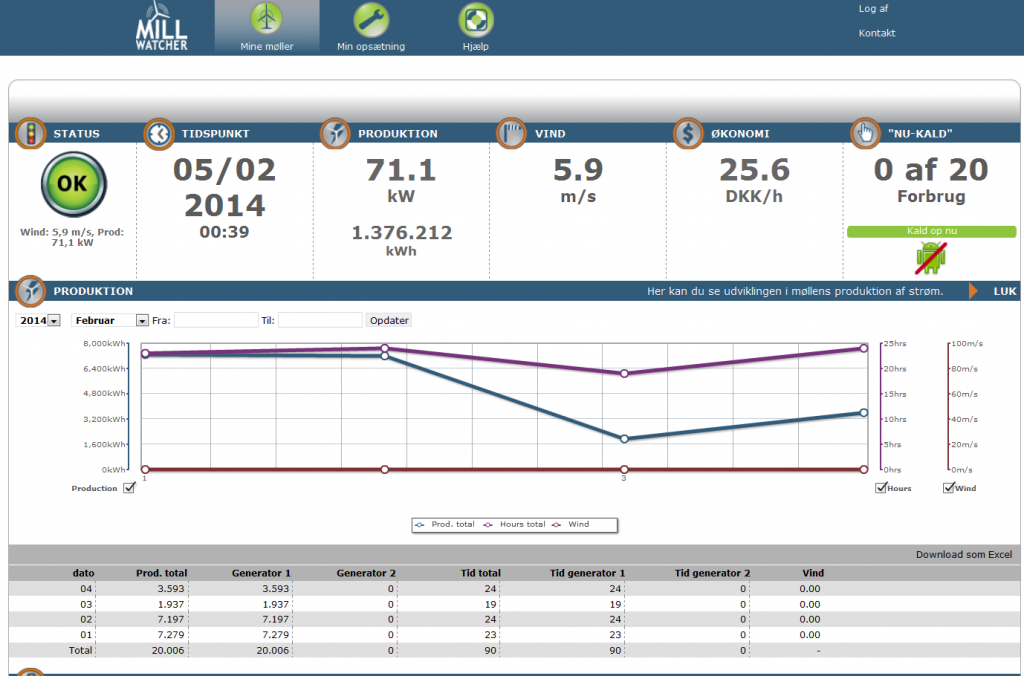Click the green Kald op nu button
The image size is (1024, 676).
pyautogui.click(x=931, y=231)
